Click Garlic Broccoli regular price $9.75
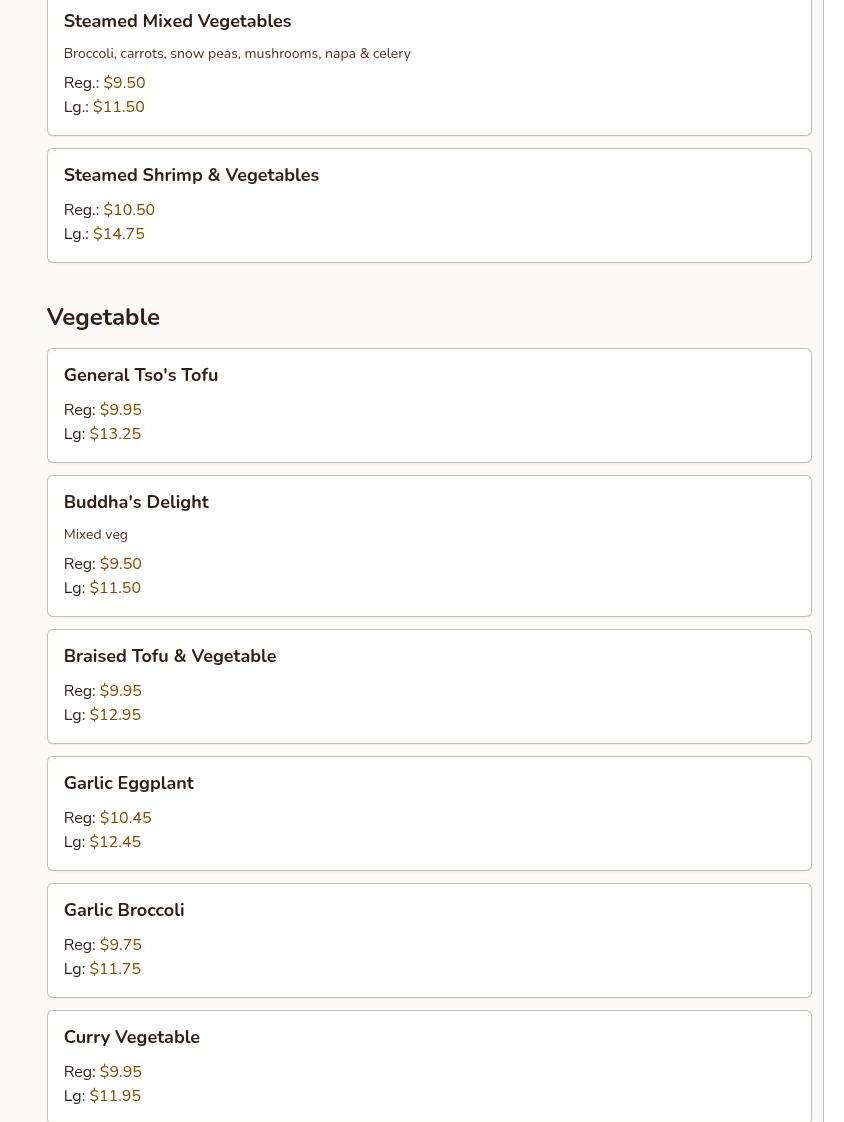The image size is (844, 1122). [x=120, y=945]
